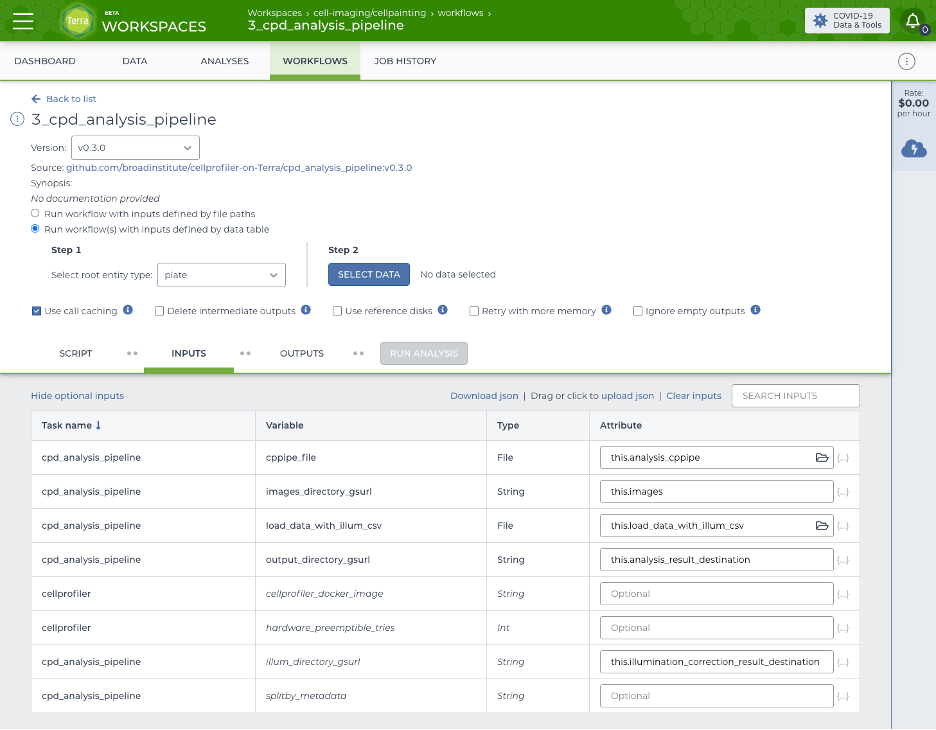The height and width of the screenshot is (730, 936).
Task: Browse files for cppipe_file folder icon
Action: [822, 458]
